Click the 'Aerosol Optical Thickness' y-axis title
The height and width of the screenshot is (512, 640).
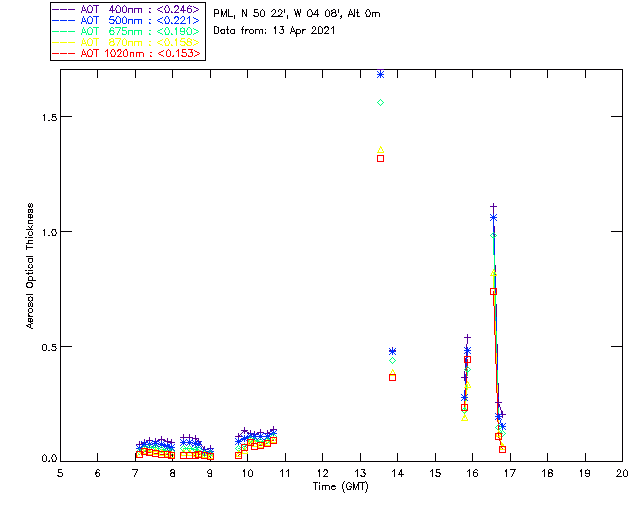[30, 266]
